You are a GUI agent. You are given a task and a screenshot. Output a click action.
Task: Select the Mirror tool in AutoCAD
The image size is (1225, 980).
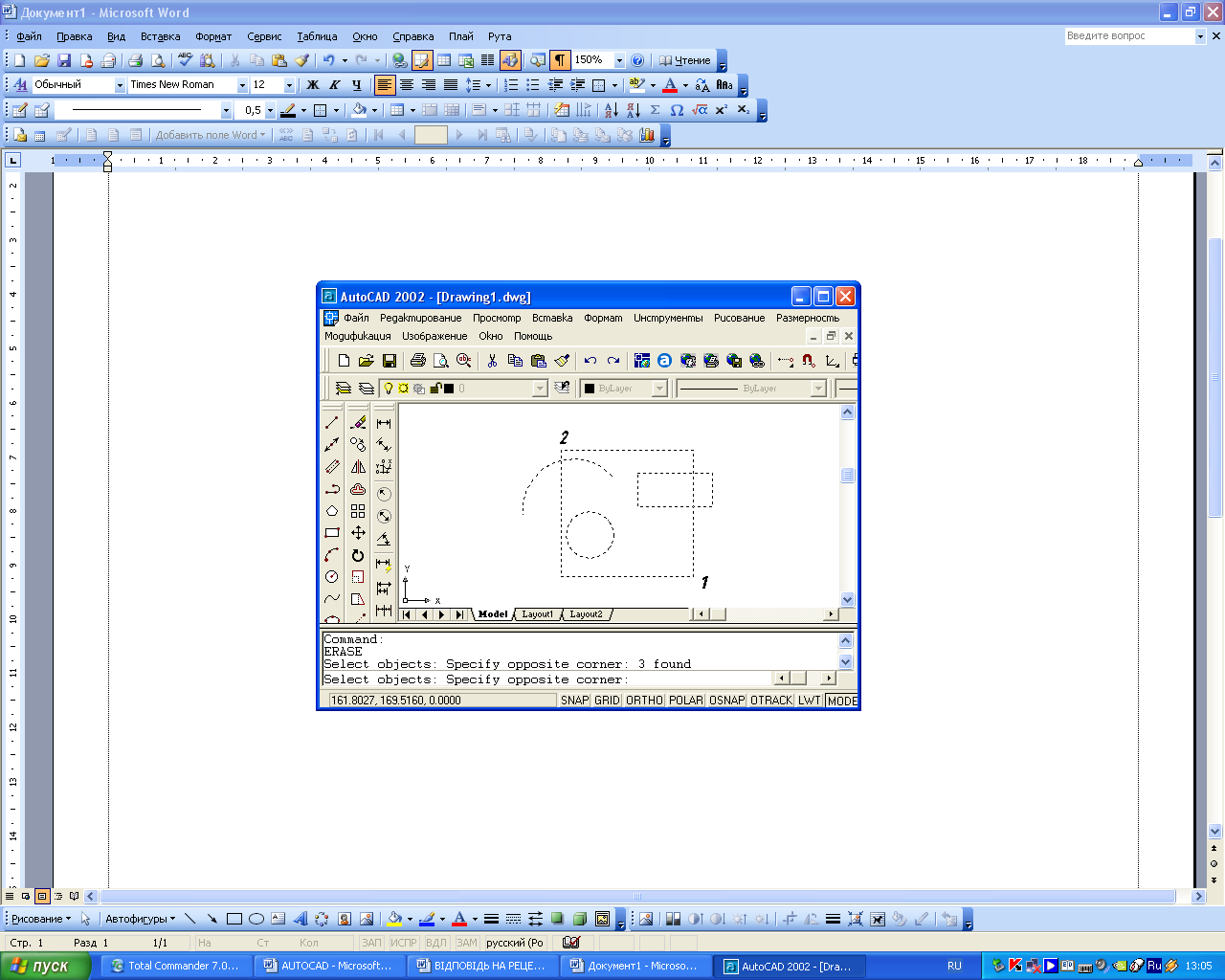(358, 467)
